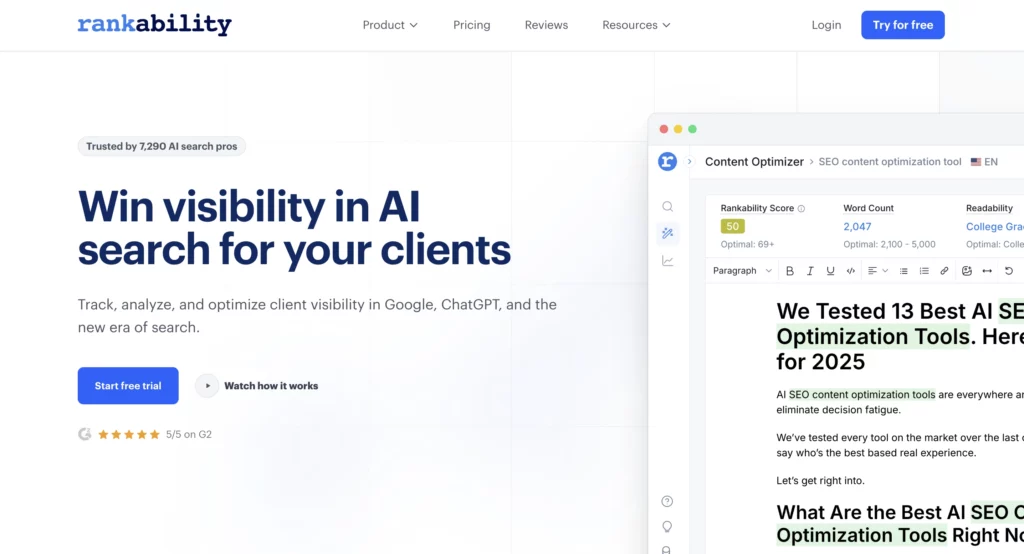The image size is (1024, 554).
Task: Open the magic wand optimizer sidebar icon
Action: (667, 233)
